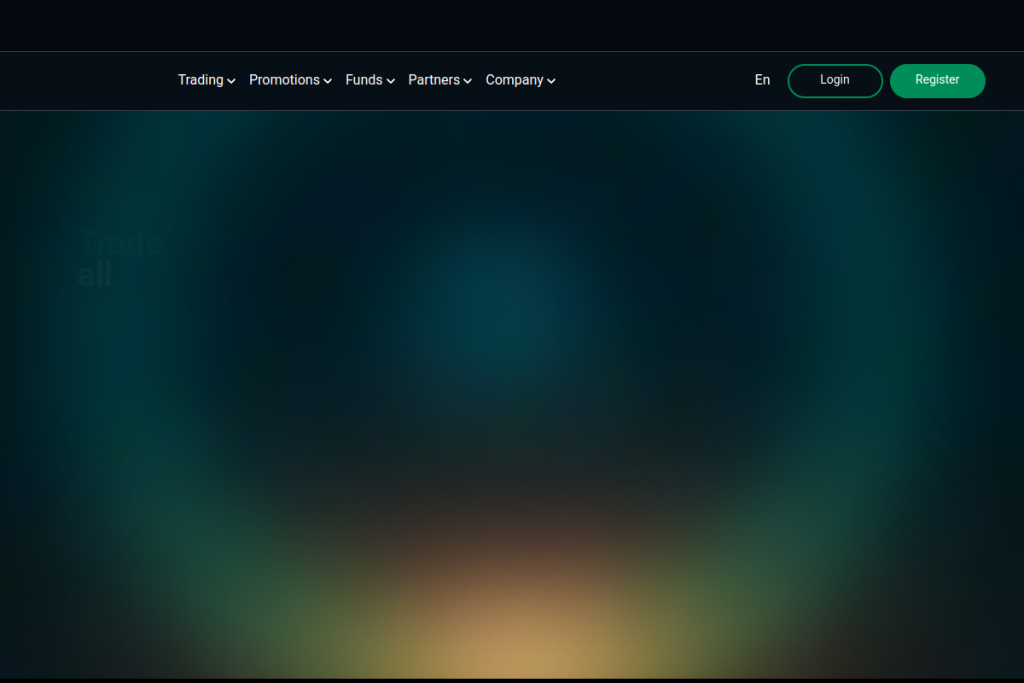Click the dark strip above the navigation bar
This screenshot has height=683, width=1024.
click(512, 25)
